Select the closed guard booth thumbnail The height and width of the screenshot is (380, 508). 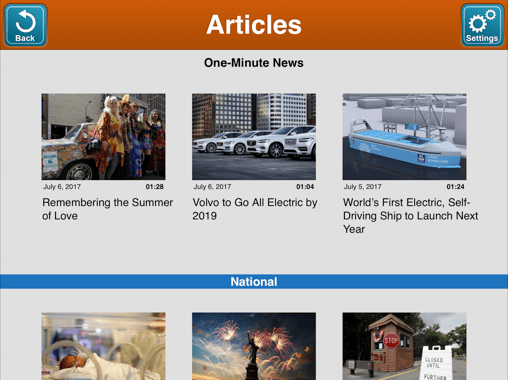point(404,346)
